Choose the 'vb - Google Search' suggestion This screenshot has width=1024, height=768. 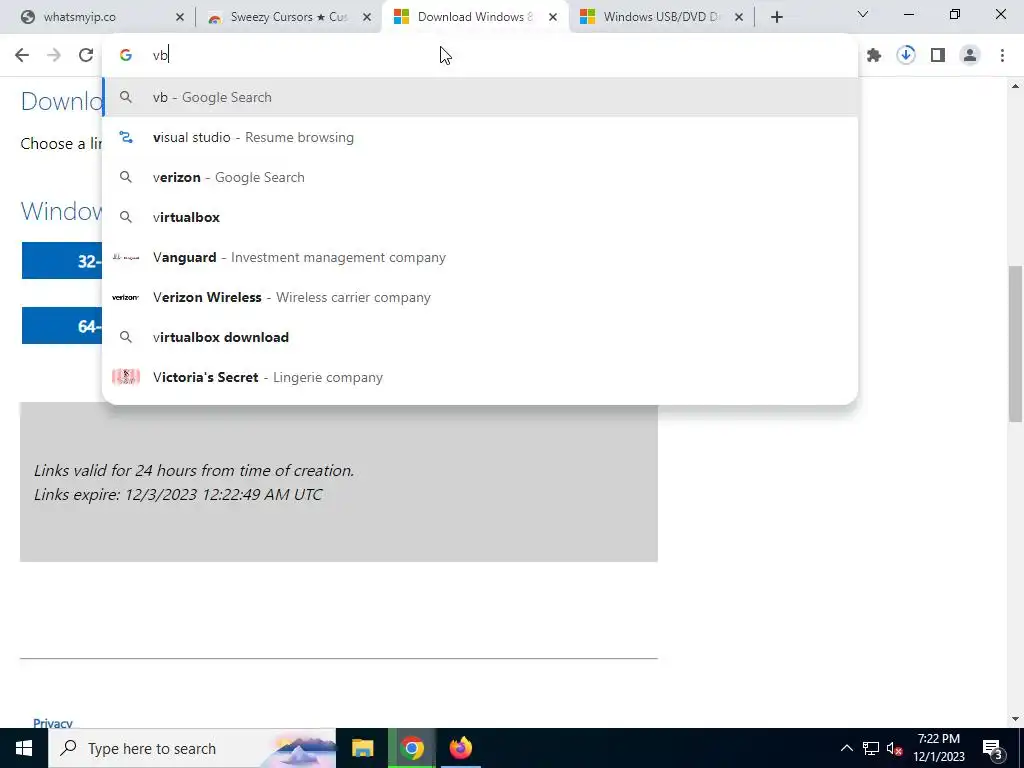click(x=480, y=97)
